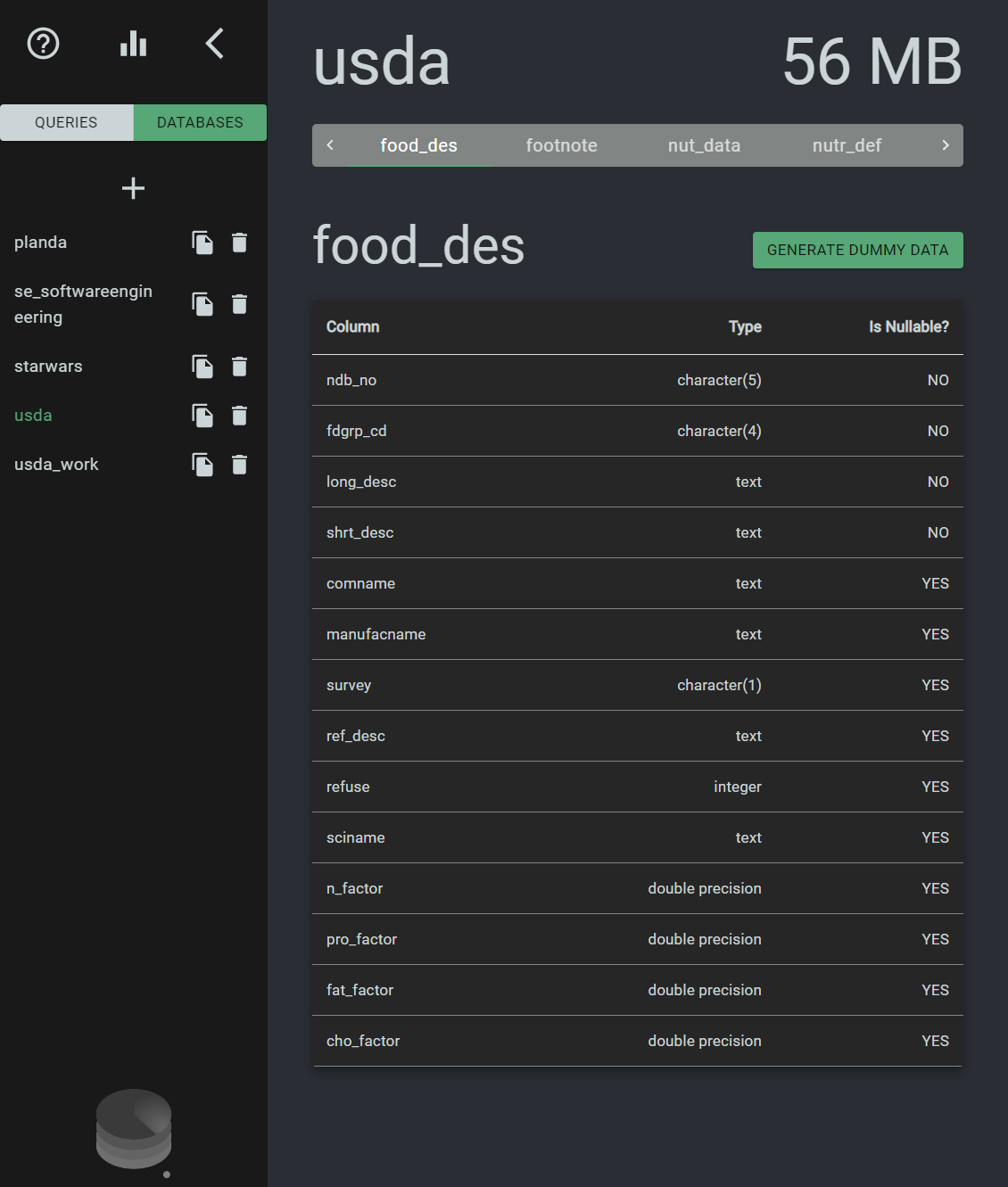Click the usda page title

tap(382, 62)
